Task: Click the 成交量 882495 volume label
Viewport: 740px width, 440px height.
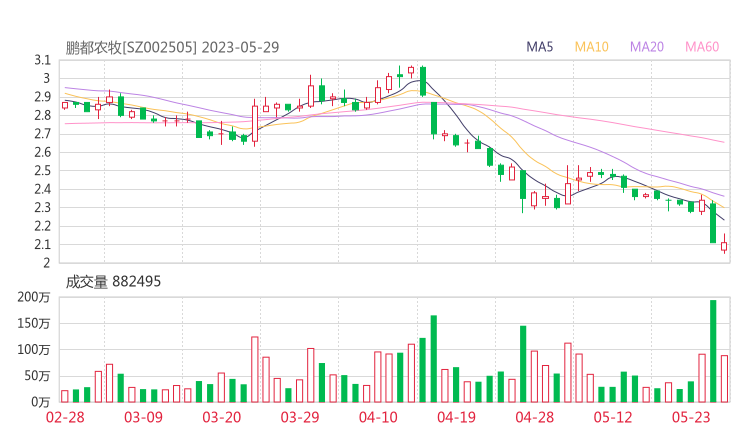Action: click(x=113, y=282)
